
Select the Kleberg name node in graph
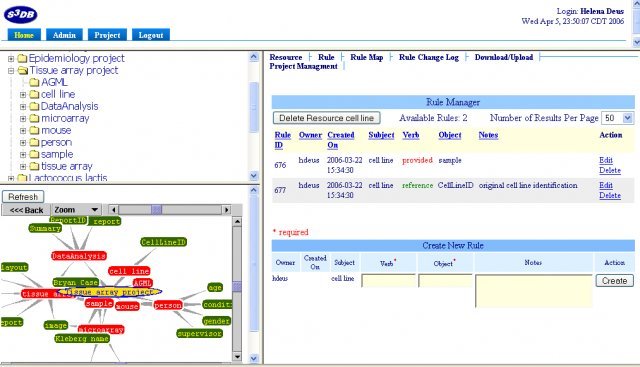pyautogui.click(x=82, y=338)
